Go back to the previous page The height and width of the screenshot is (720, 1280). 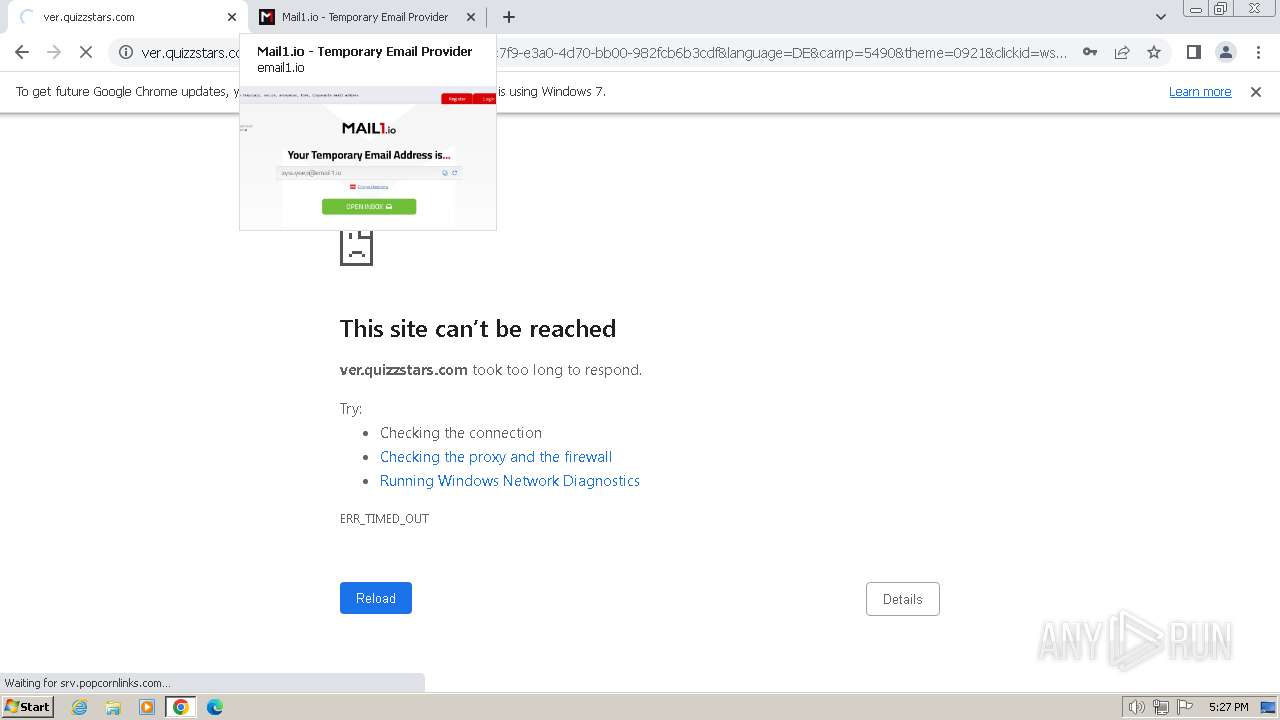point(22,52)
